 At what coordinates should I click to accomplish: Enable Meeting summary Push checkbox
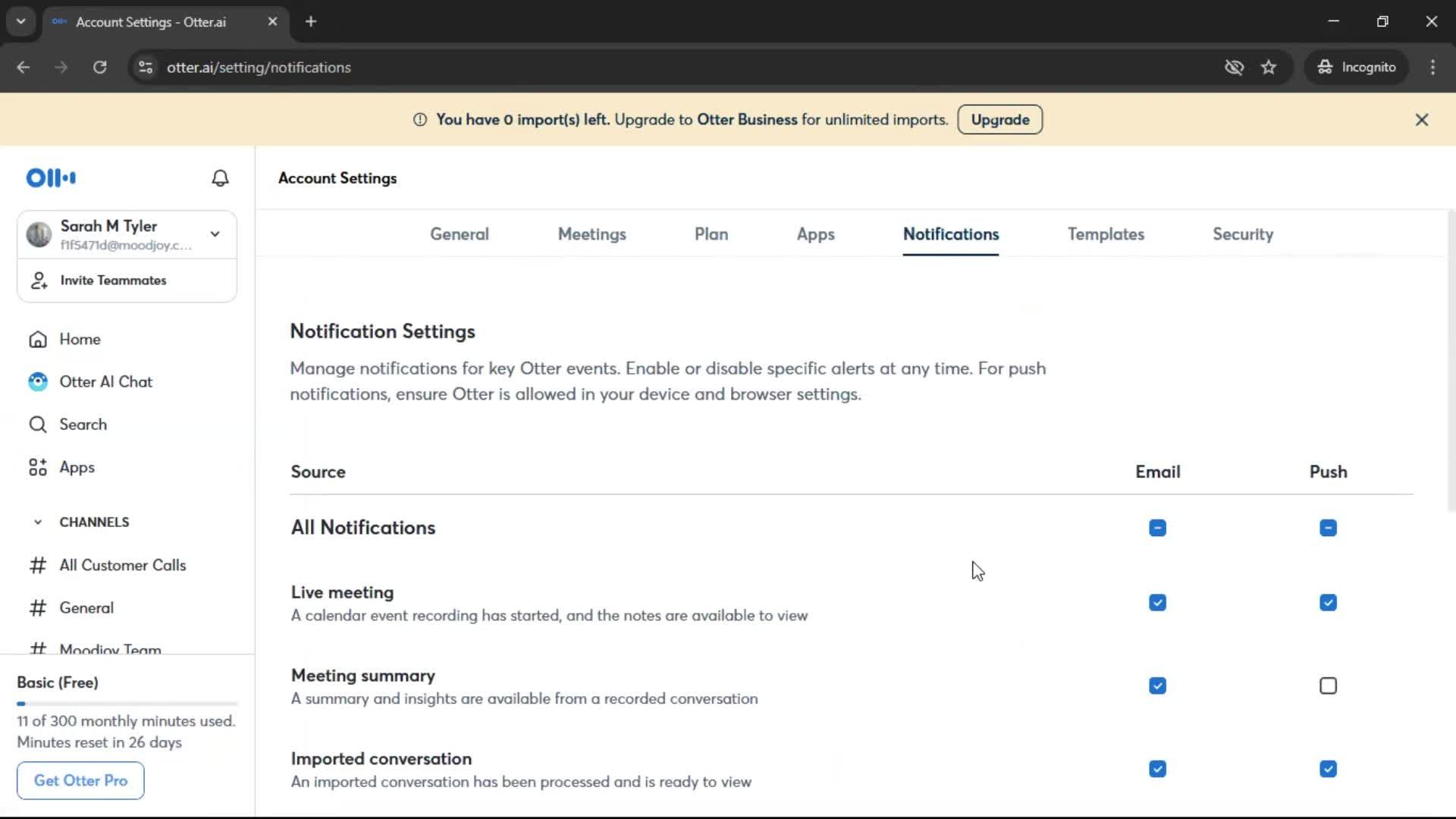pos(1328,686)
